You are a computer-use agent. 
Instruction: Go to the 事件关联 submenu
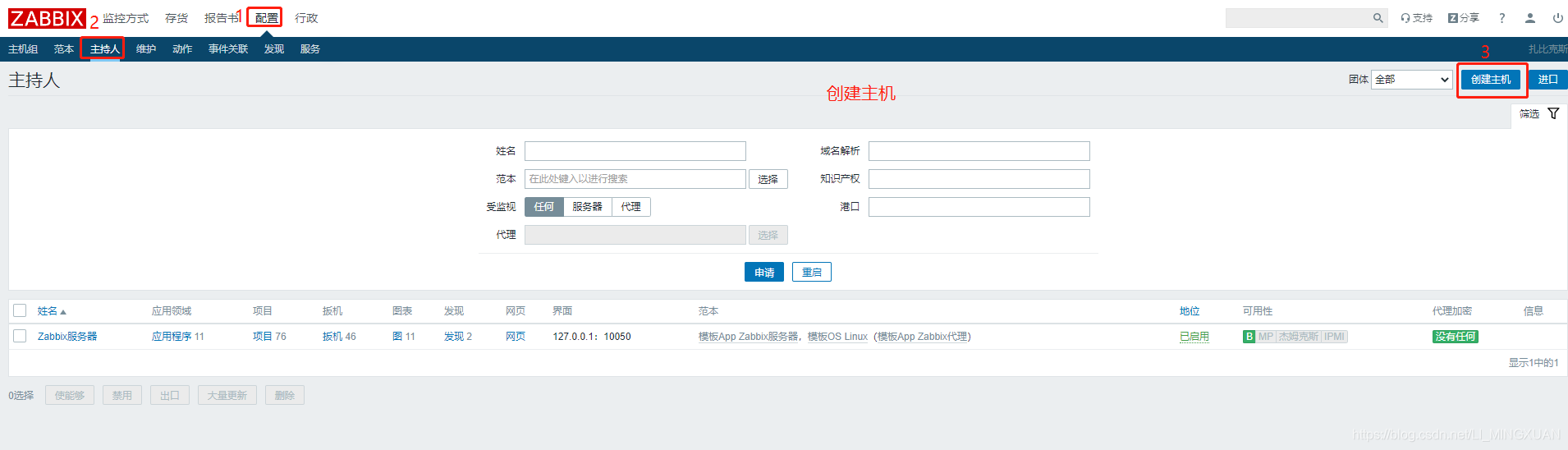pyautogui.click(x=228, y=49)
